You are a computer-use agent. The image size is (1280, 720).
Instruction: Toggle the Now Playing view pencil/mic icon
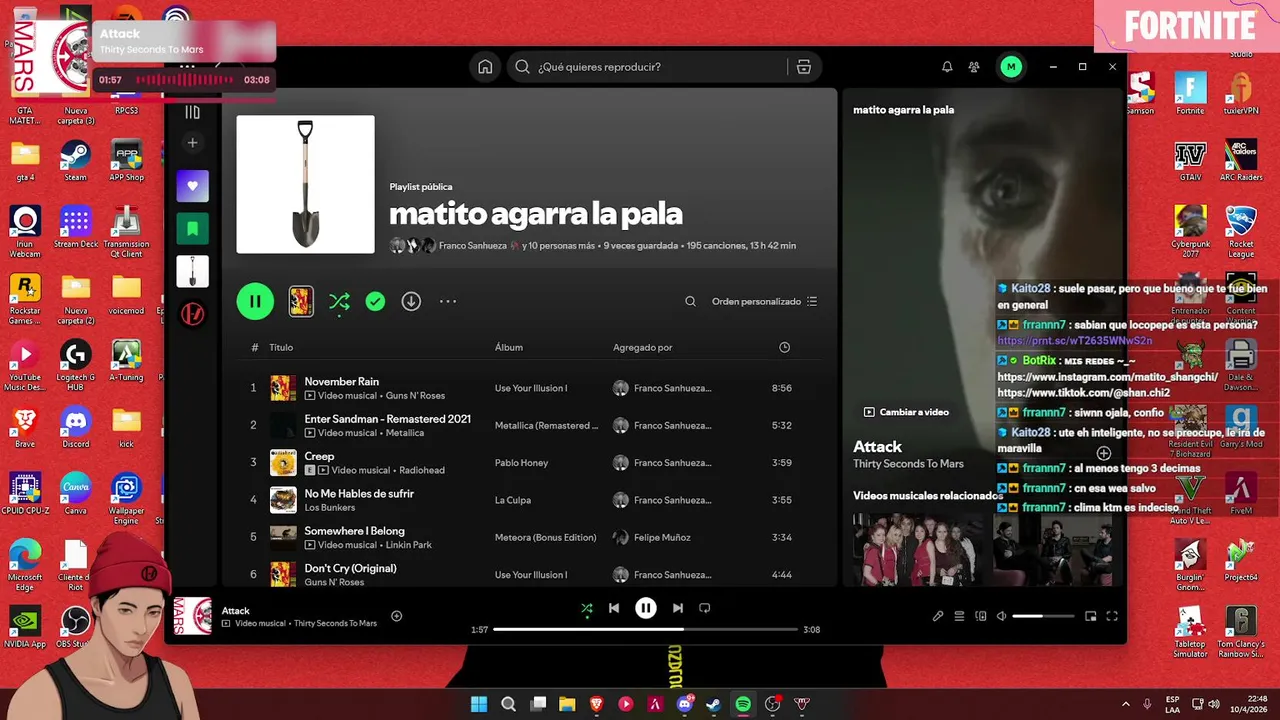point(938,616)
